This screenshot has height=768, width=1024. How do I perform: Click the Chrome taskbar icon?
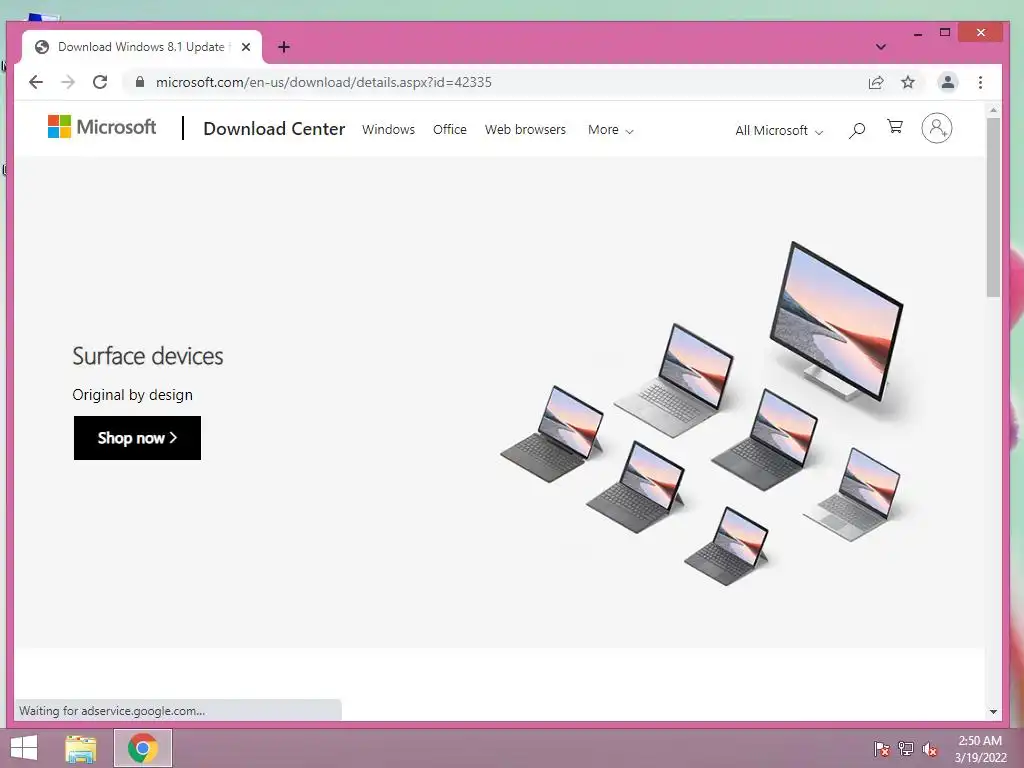click(x=143, y=748)
